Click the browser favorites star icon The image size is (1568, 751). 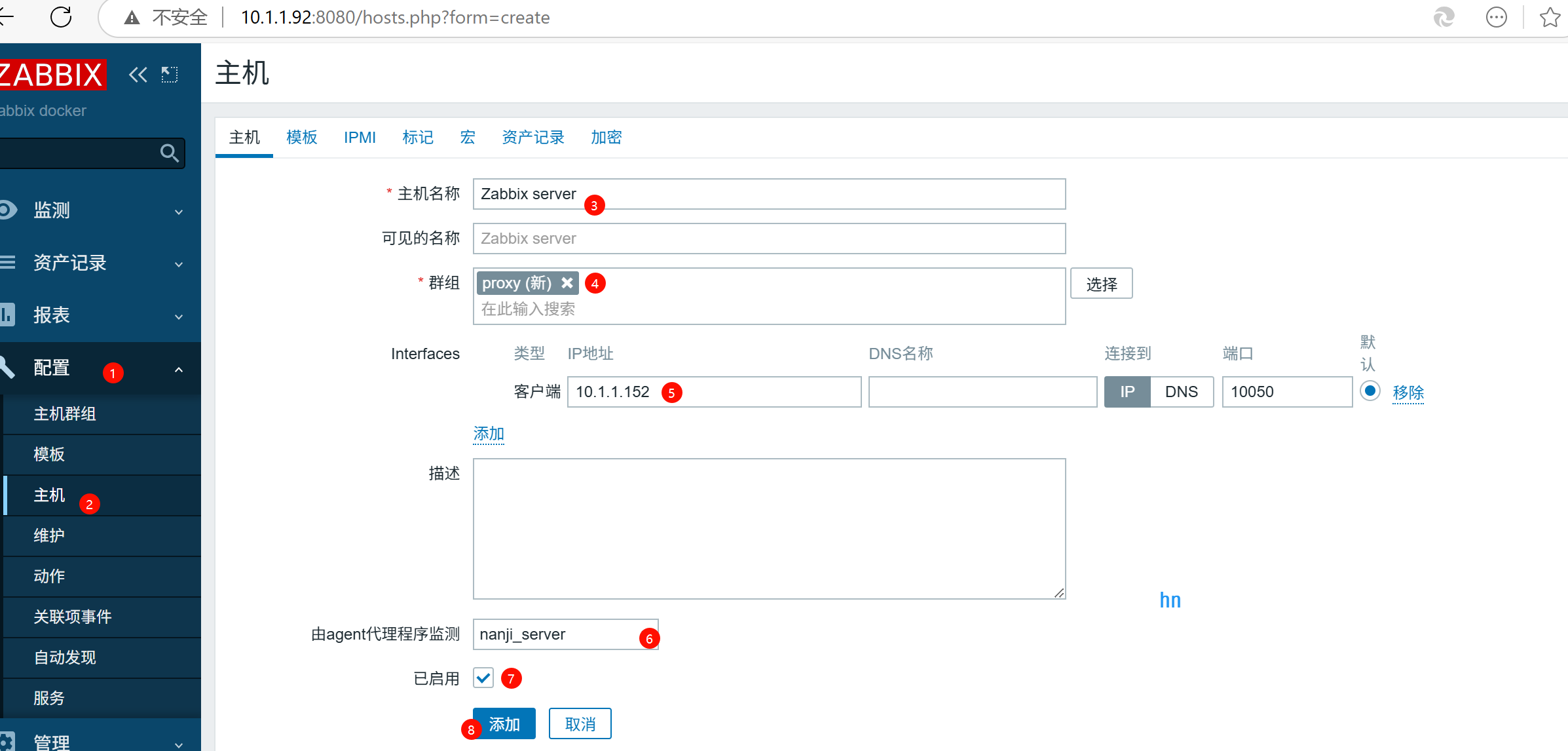(1550, 17)
